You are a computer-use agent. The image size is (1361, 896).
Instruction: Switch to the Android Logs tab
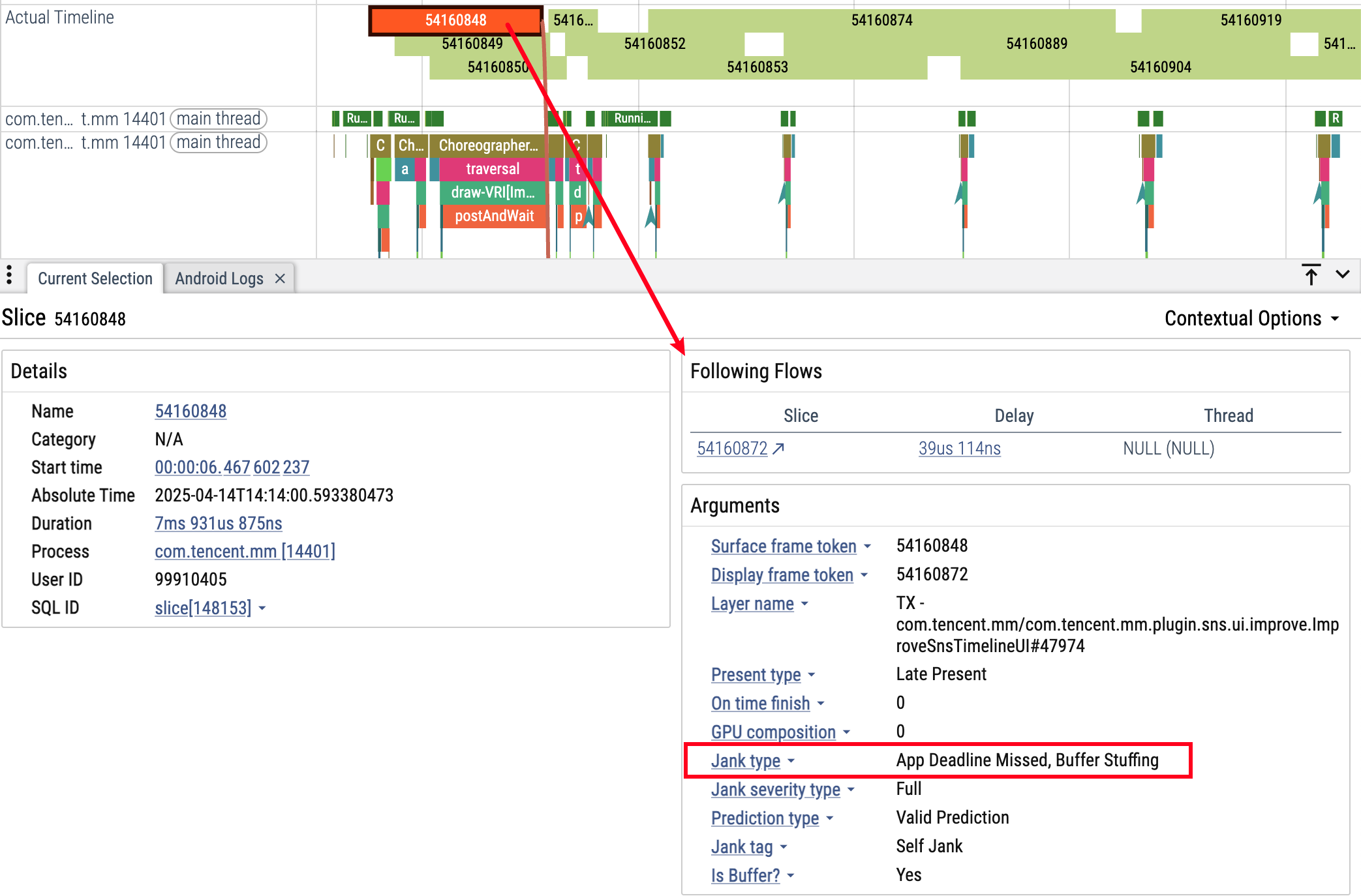pyautogui.click(x=219, y=278)
